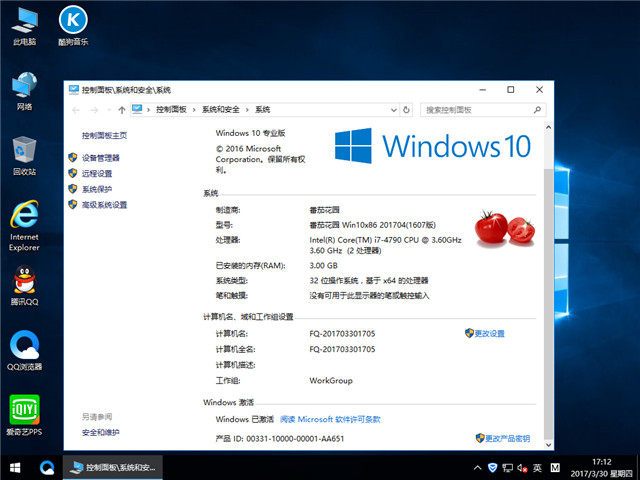Select the 系统 breadcrumb
Screen dimensions: 640x480
262,110
